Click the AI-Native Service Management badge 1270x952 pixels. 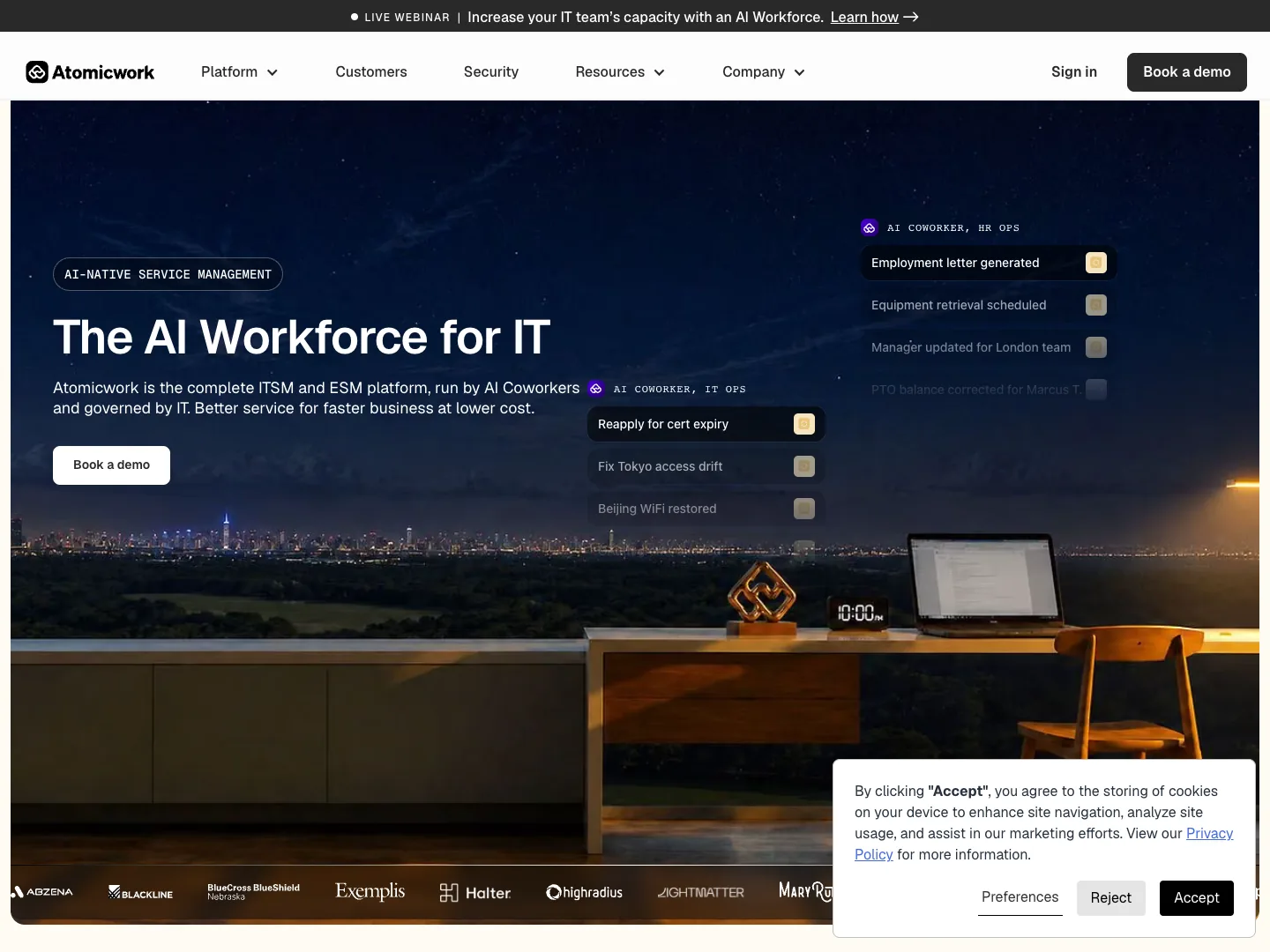point(168,274)
